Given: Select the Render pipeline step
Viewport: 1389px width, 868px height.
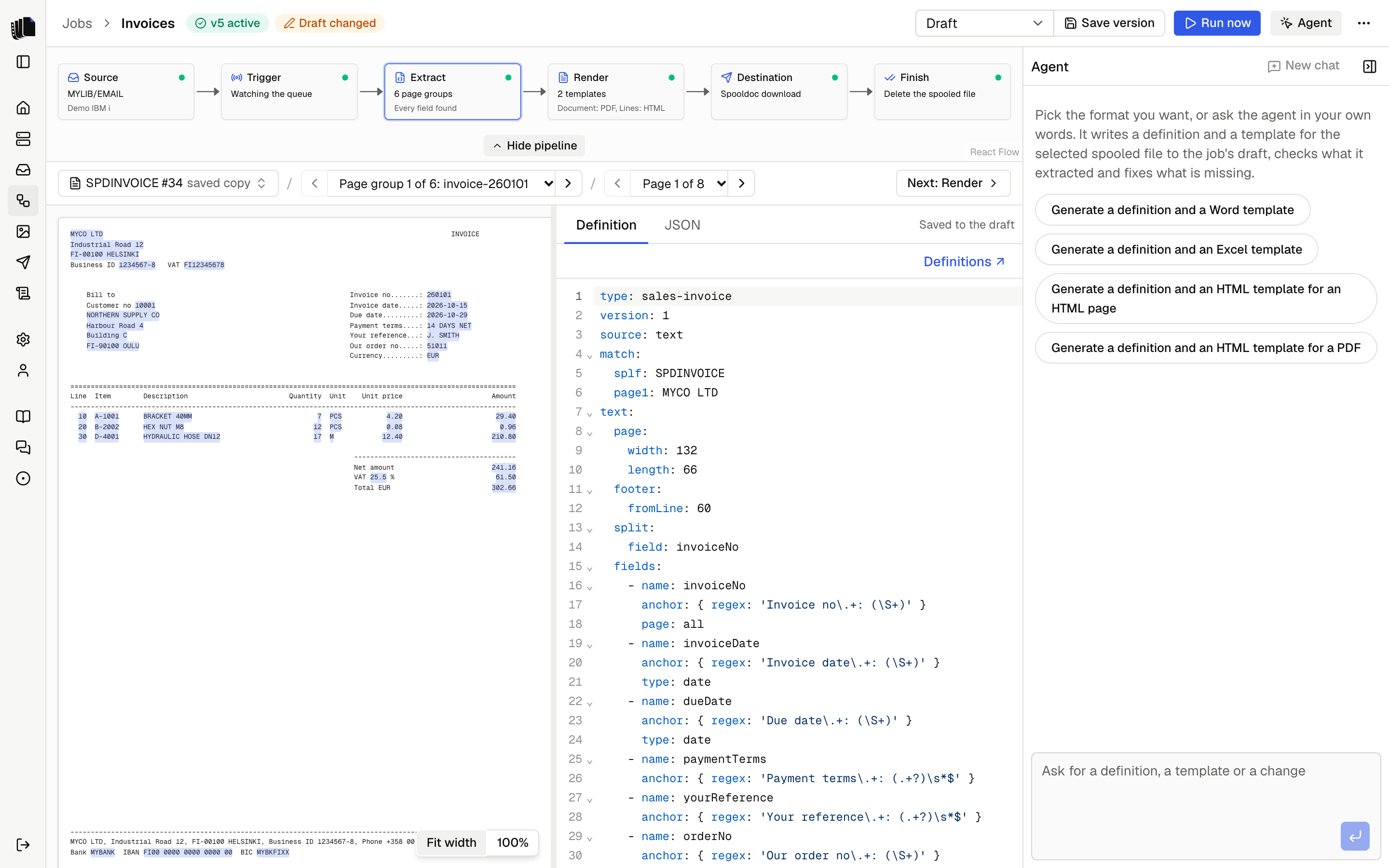Looking at the screenshot, I should [615, 91].
